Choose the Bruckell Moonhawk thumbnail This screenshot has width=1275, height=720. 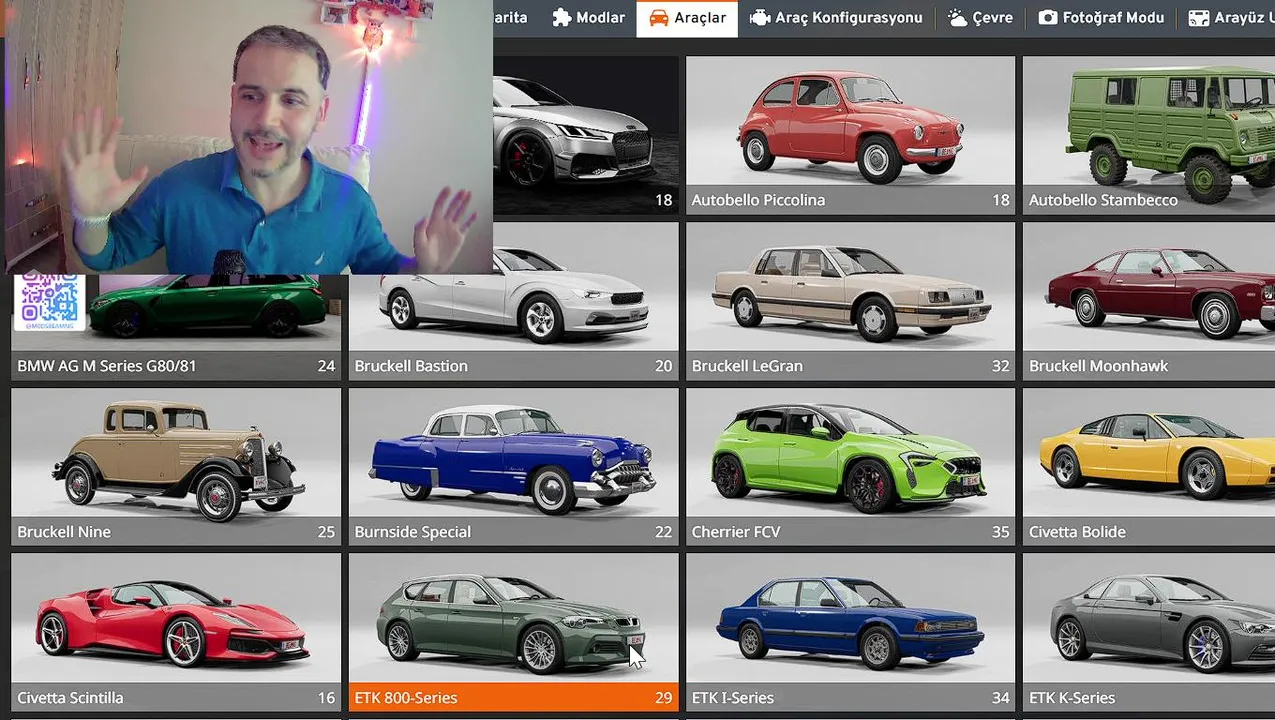coord(1149,288)
